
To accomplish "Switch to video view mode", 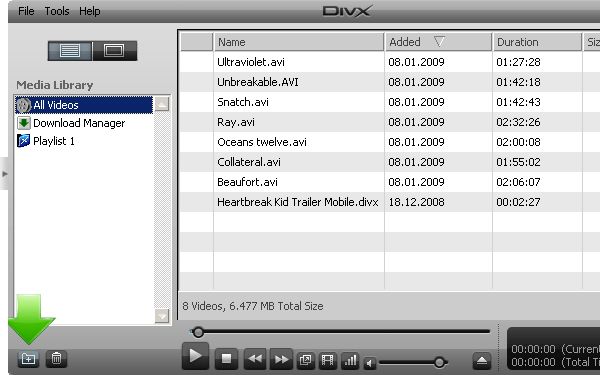I will coord(114,51).
